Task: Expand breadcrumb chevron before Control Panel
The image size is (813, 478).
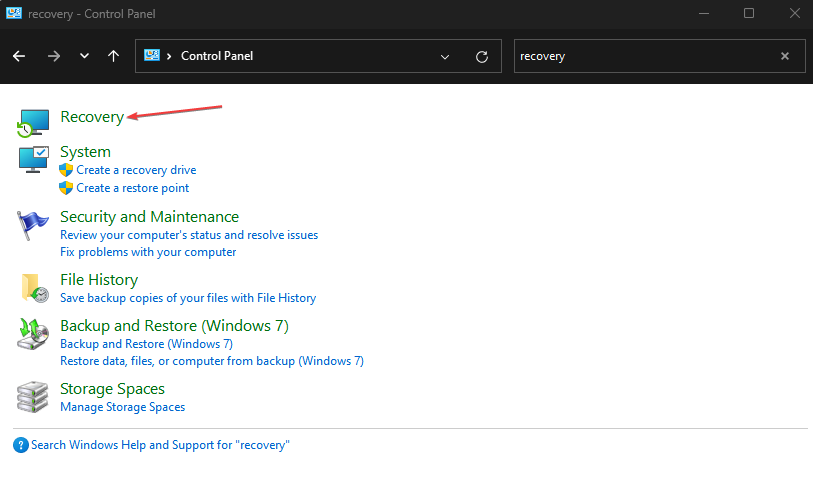Action: point(170,56)
